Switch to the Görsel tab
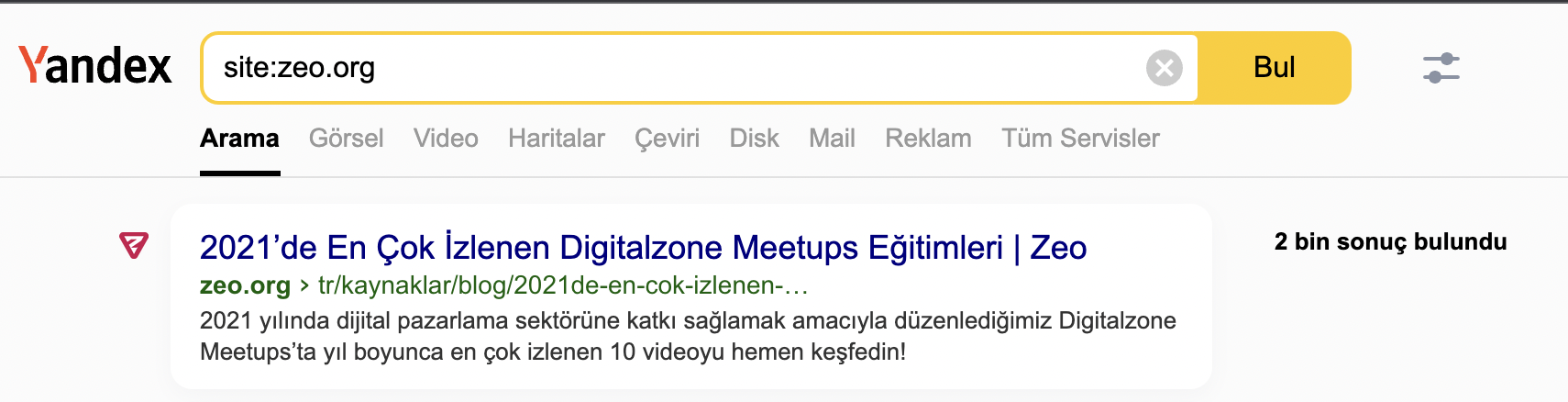 [x=346, y=139]
